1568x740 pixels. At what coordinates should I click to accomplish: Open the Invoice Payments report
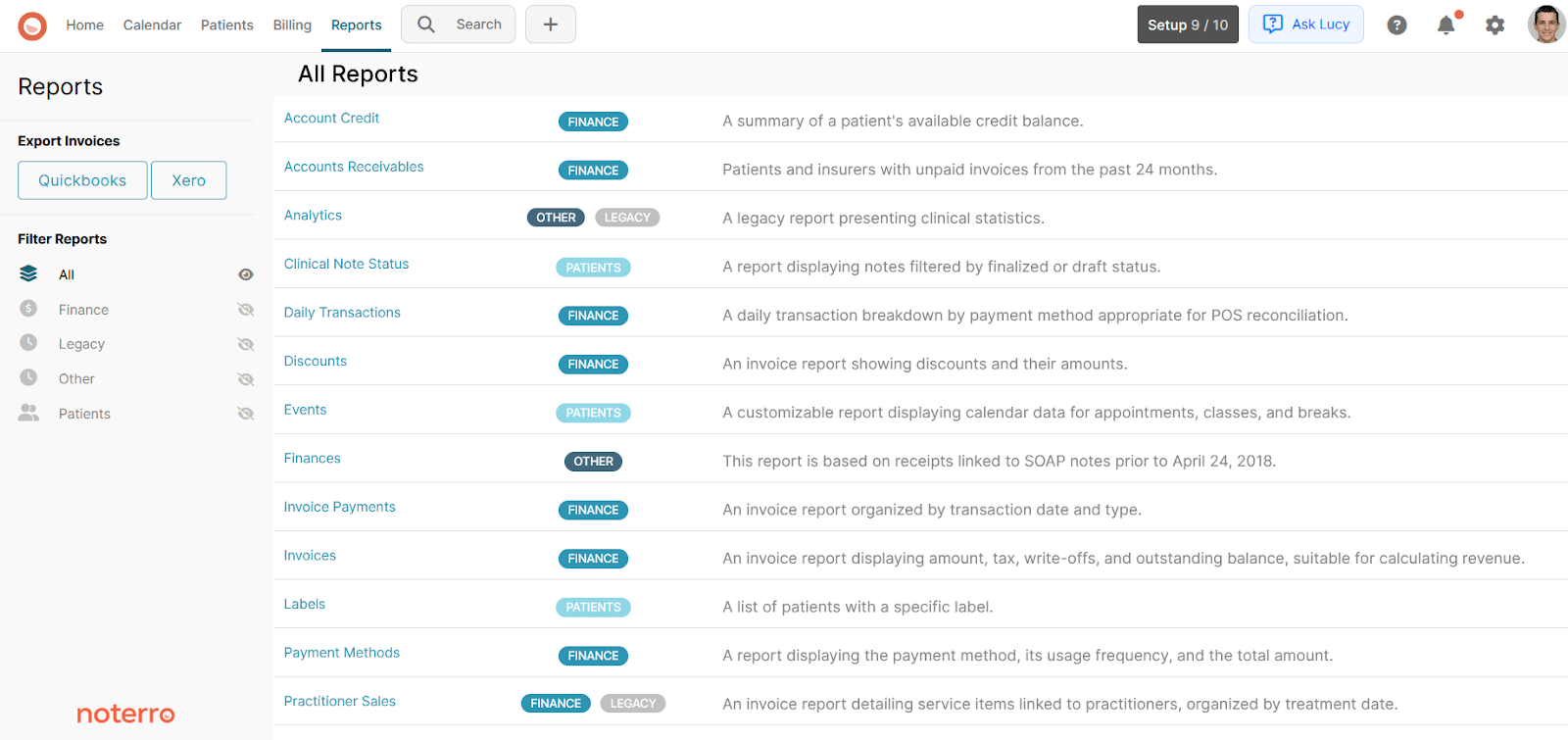pyautogui.click(x=339, y=507)
